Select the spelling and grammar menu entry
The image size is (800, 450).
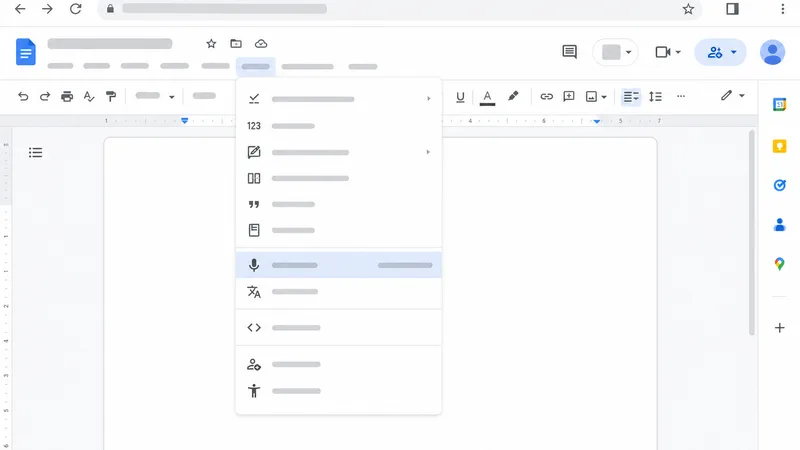(x=339, y=99)
